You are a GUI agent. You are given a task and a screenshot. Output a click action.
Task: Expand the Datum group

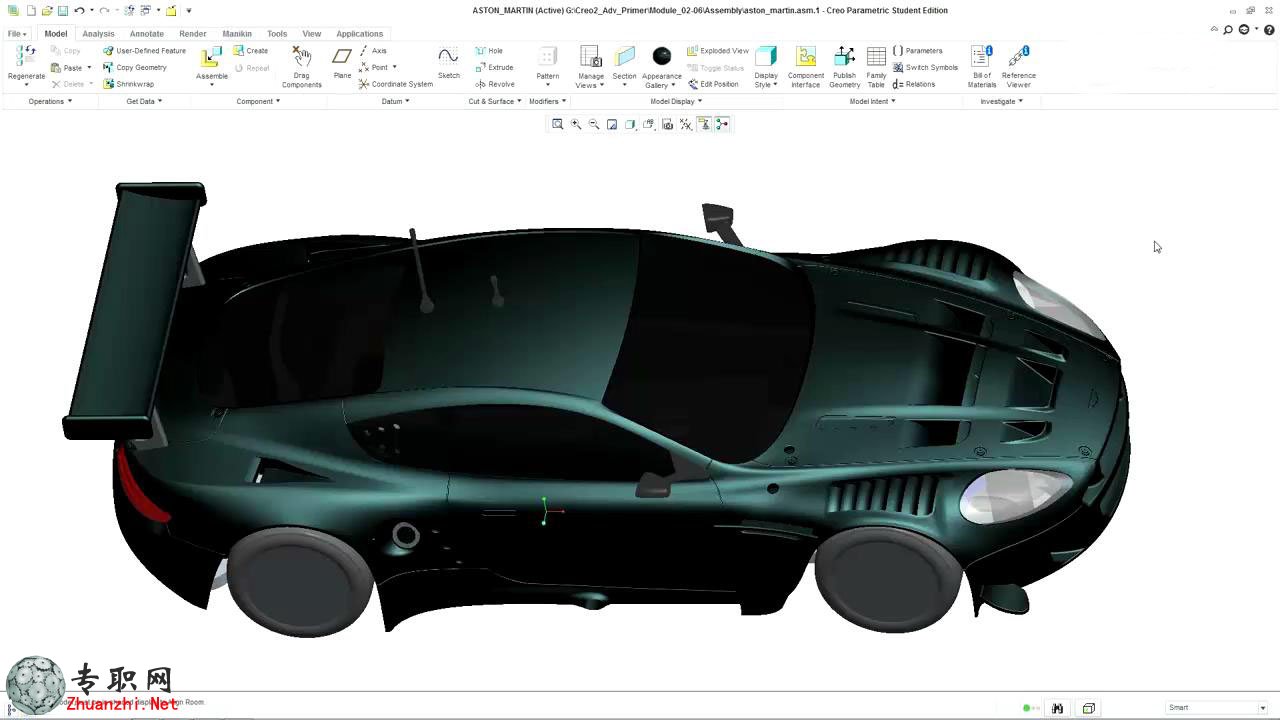coord(395,101)
